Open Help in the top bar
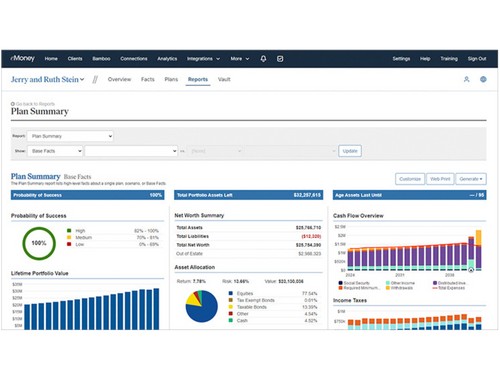The image size is (500, 380). coord(425,59)
